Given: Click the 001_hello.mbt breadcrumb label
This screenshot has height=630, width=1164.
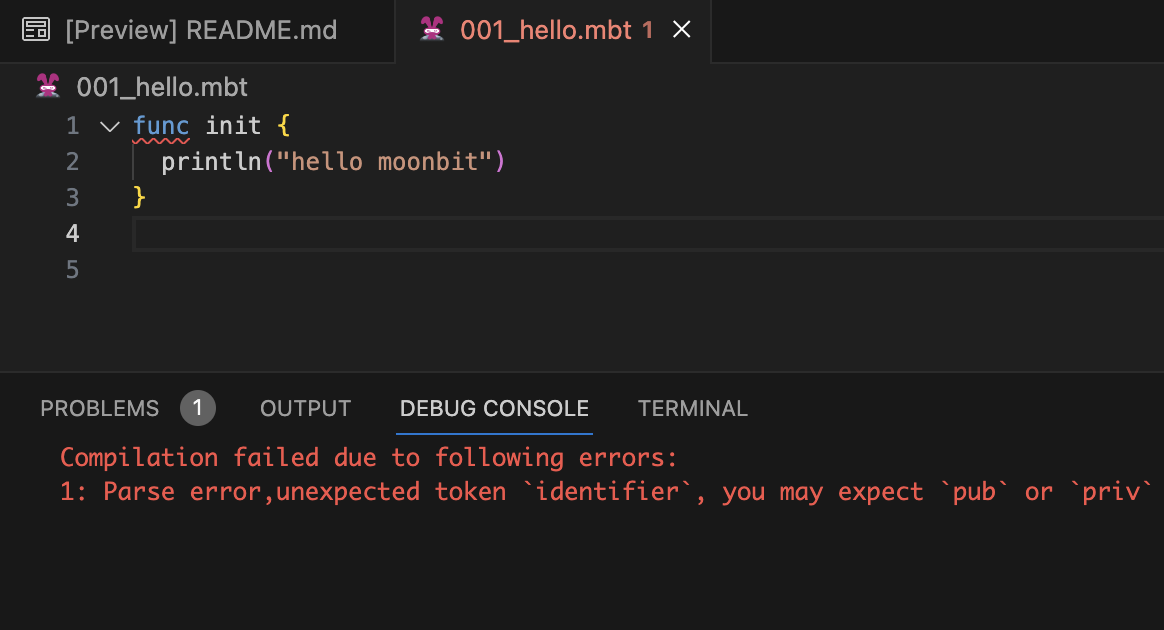Looking at the screenshot, I should [162, 87].
